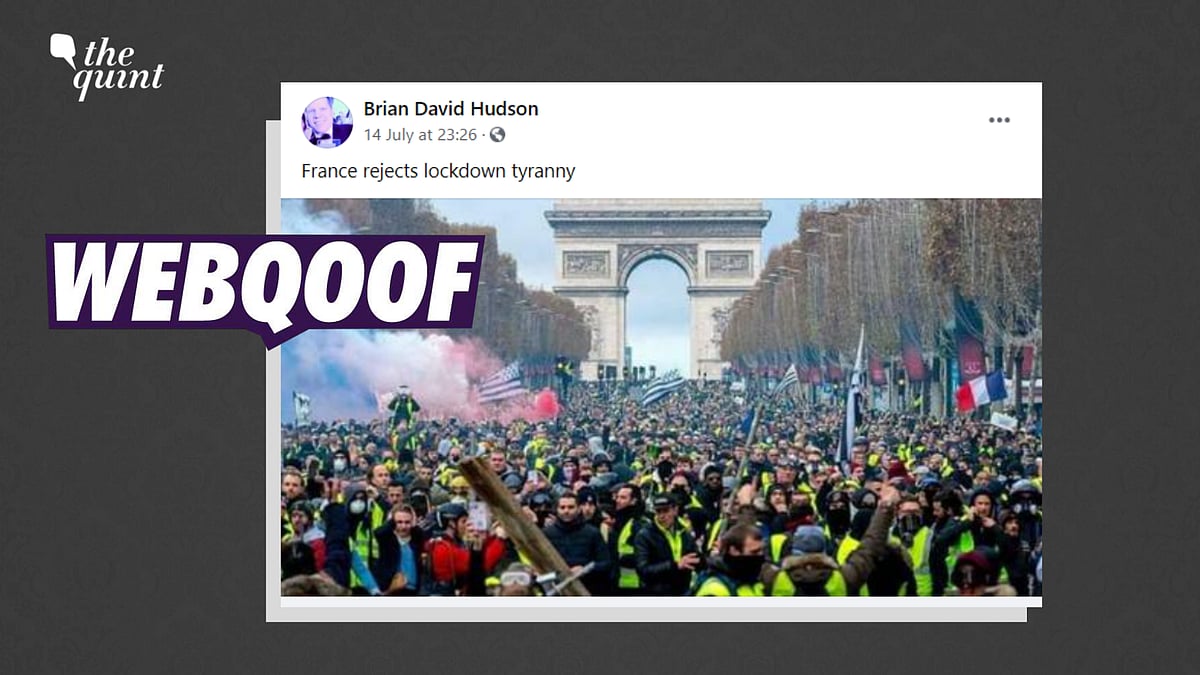This screenshot has height=675, width=1200.
Task: Open the post's three-dot options menu
Action: coord(999,120)
